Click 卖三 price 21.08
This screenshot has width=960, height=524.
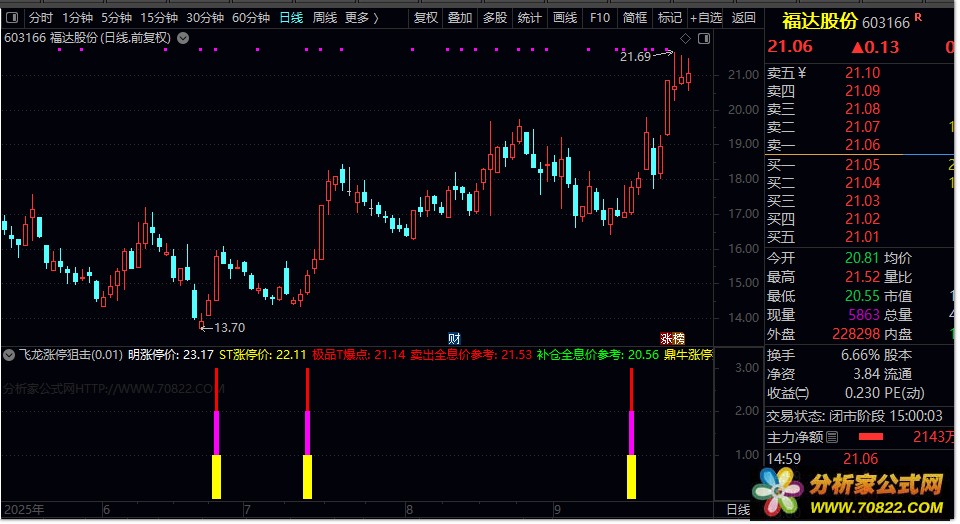[862, 109]
